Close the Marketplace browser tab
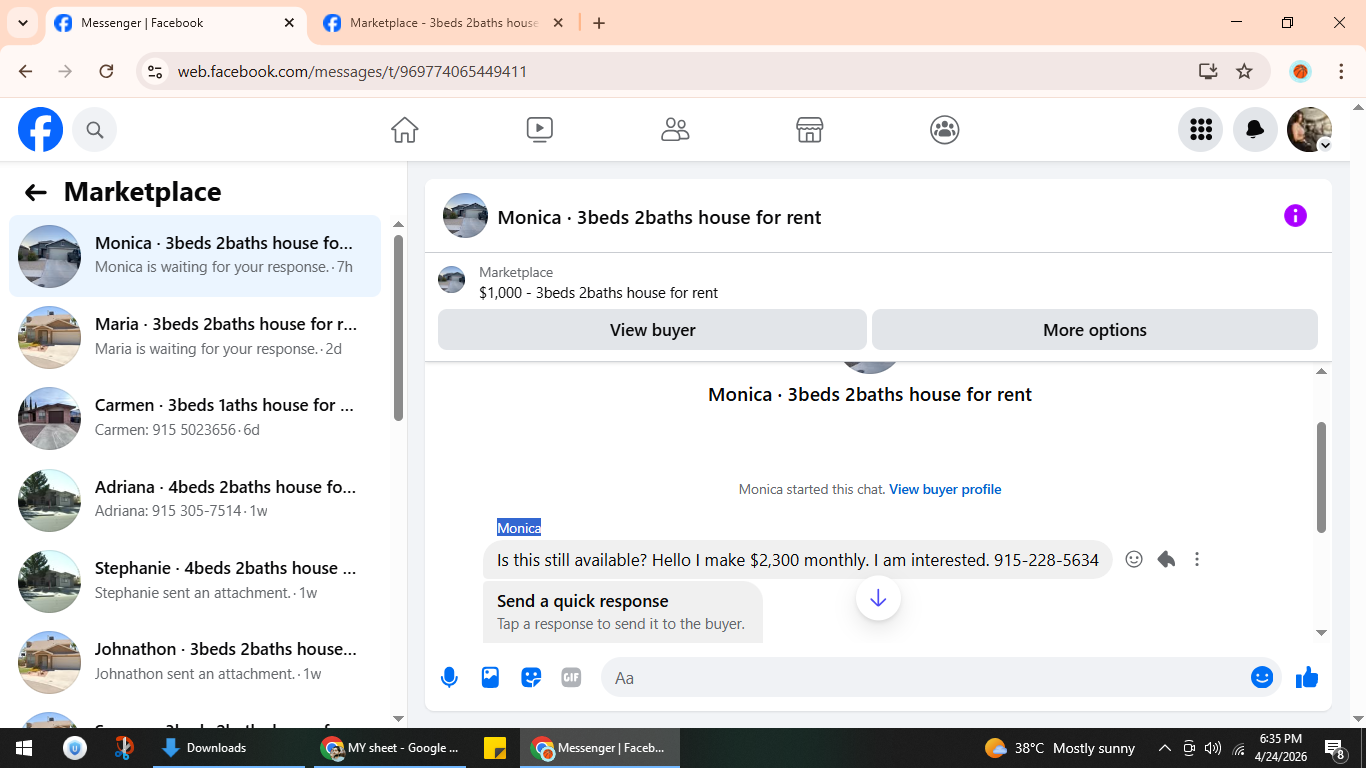This screenshot has width=1366, height=768. pos(558,23)
